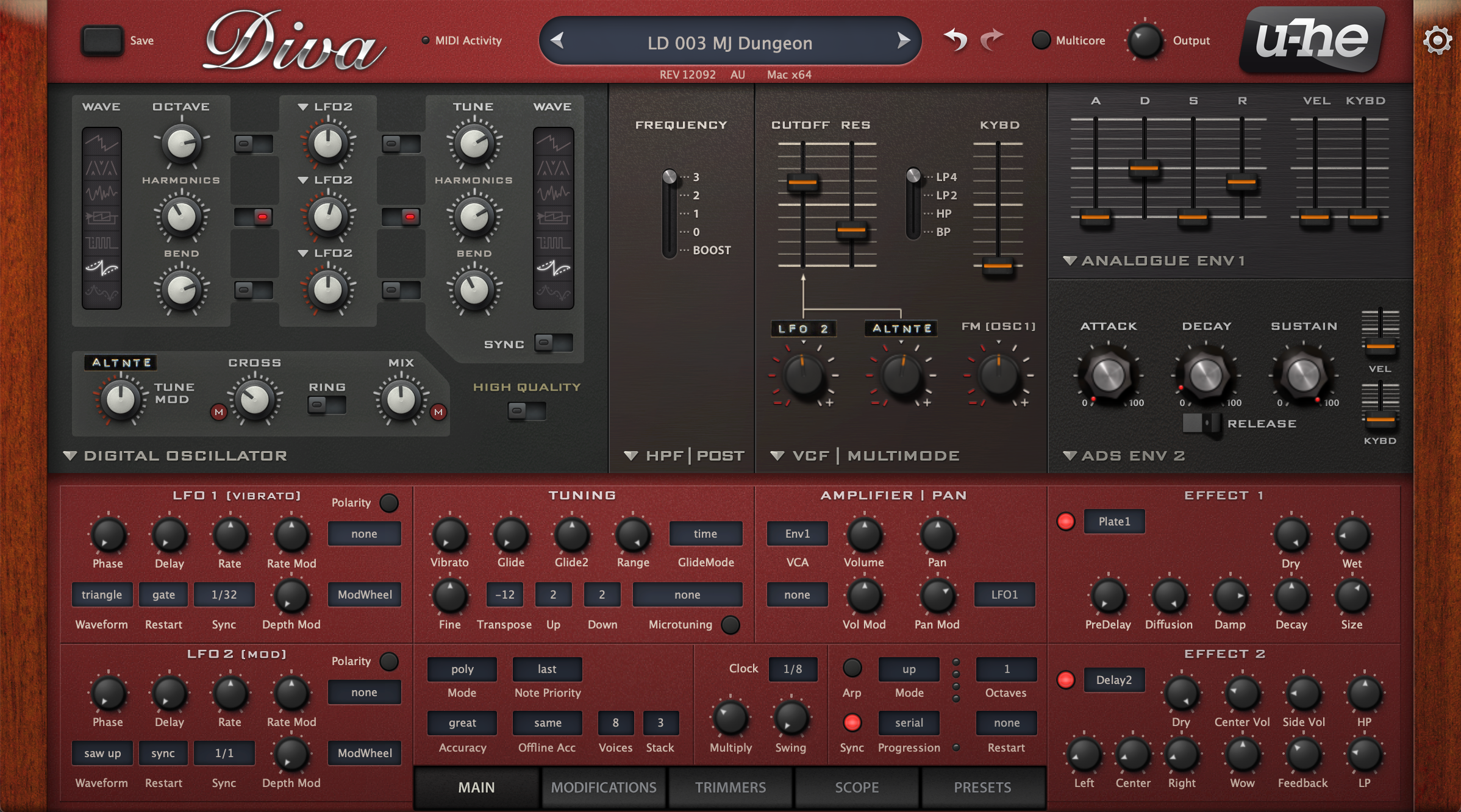1461x812 pixels.
Task: Switch to the Modifications tab
Action: coord(603,787)
